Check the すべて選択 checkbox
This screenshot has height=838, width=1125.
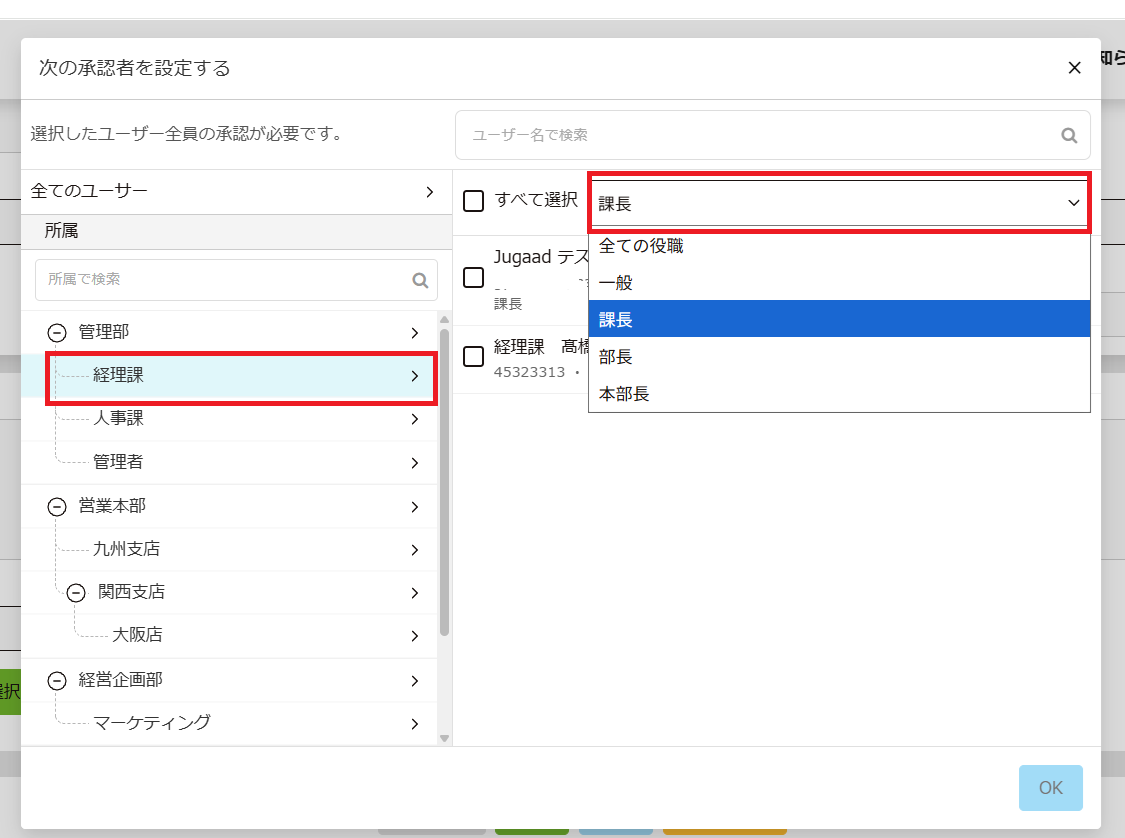coord(473,201)
